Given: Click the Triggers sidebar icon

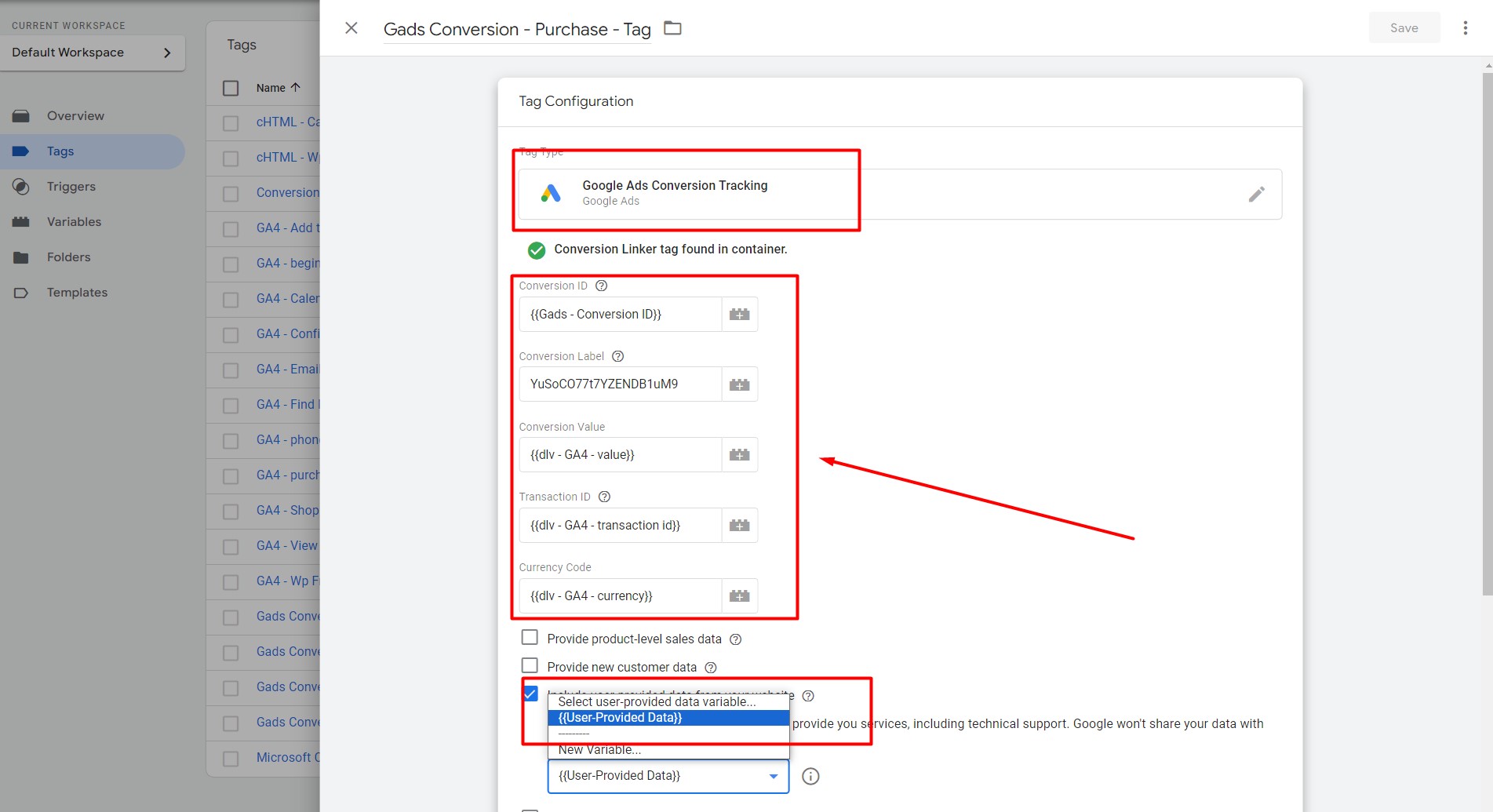Looking at the screenshot, I should (21, 187).
